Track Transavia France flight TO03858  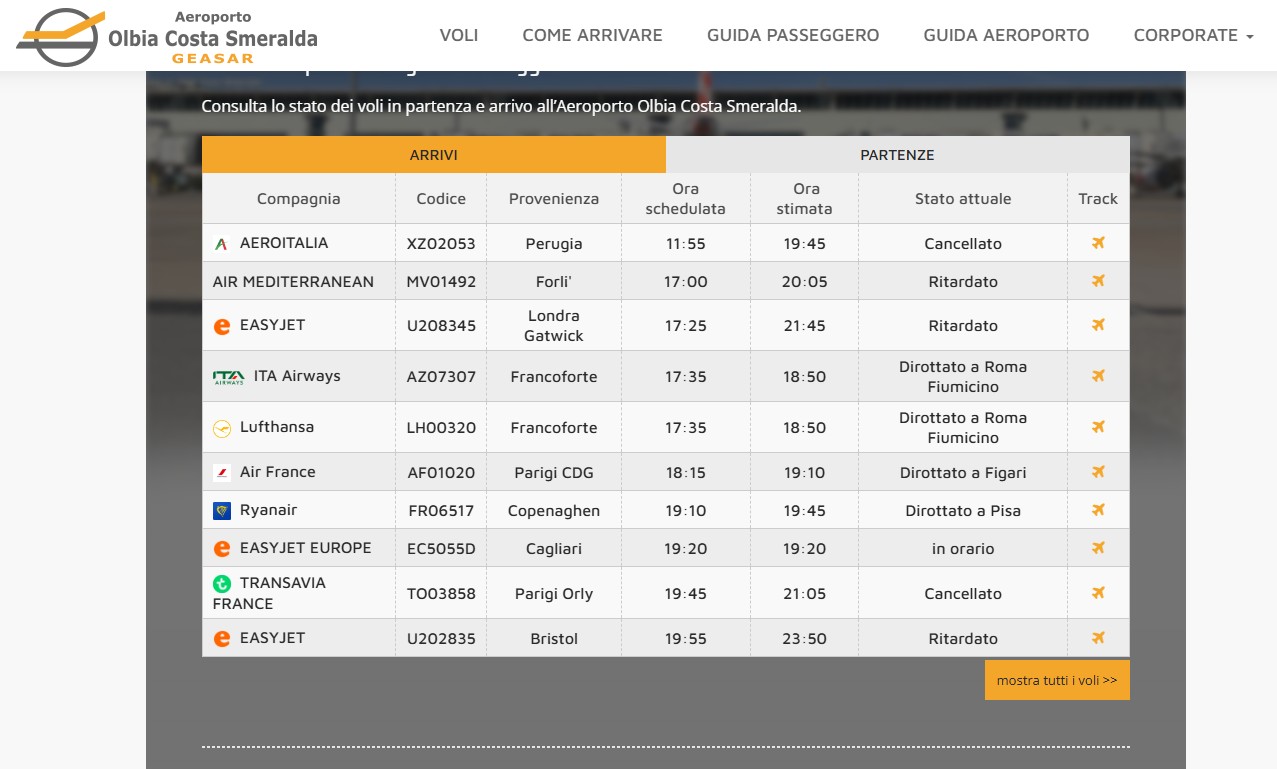pos(1098,593)
